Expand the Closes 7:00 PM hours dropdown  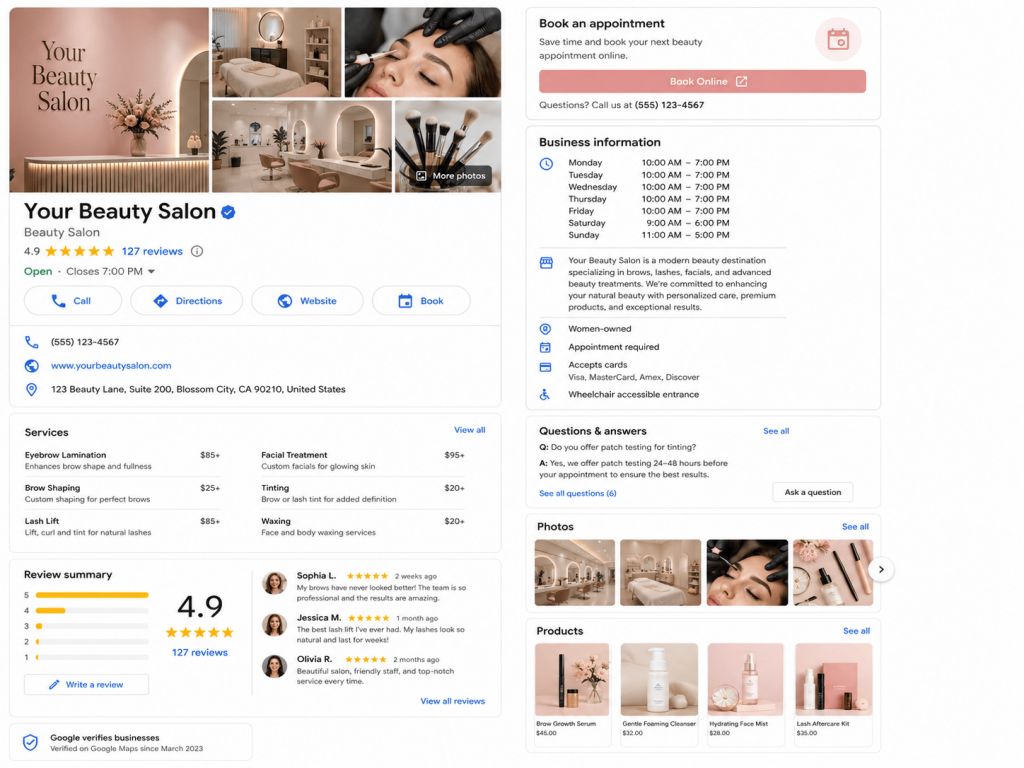pos(152,272)
